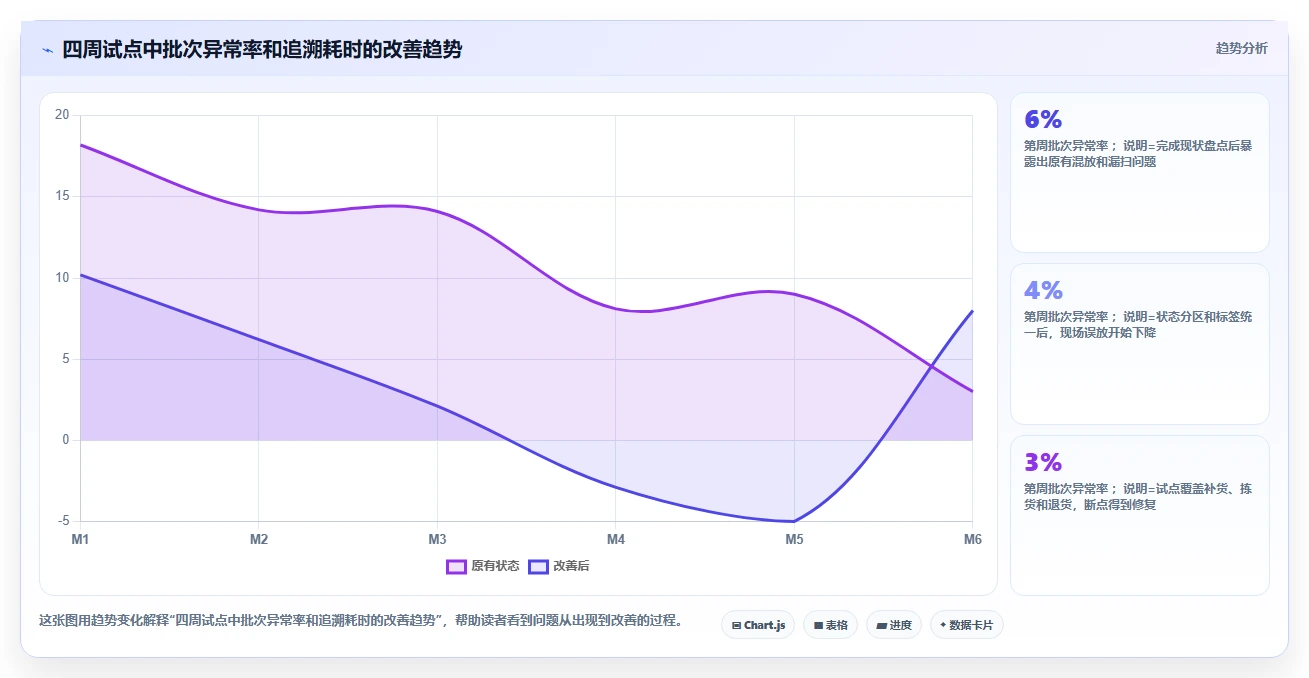Click the 趋势分析 label in the header
This screenshot has width=1309, height=678.
(x=1241, y=49)
